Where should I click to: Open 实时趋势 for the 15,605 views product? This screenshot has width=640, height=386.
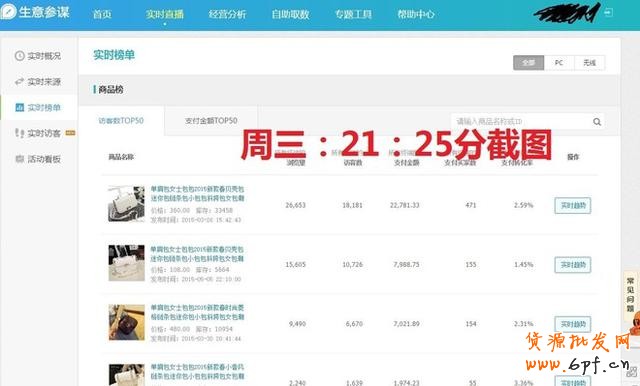click(573, 265)
